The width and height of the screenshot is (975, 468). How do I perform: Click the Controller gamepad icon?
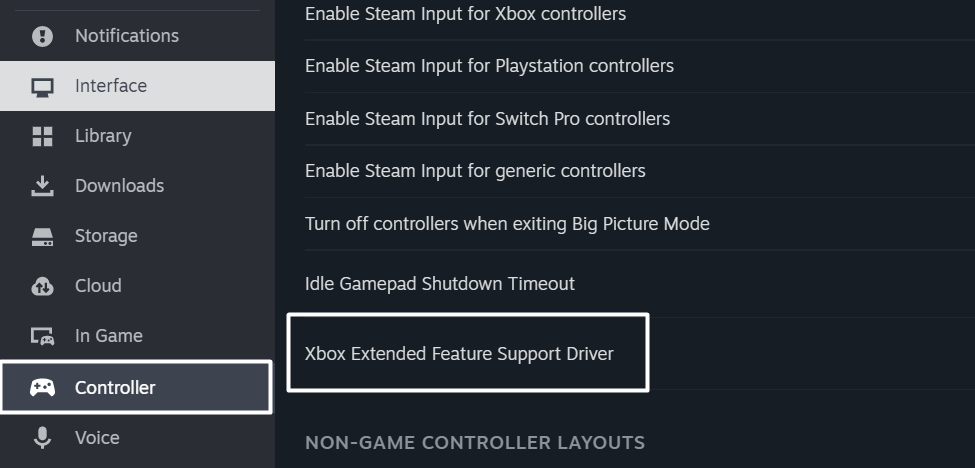[x=42, y=387]
